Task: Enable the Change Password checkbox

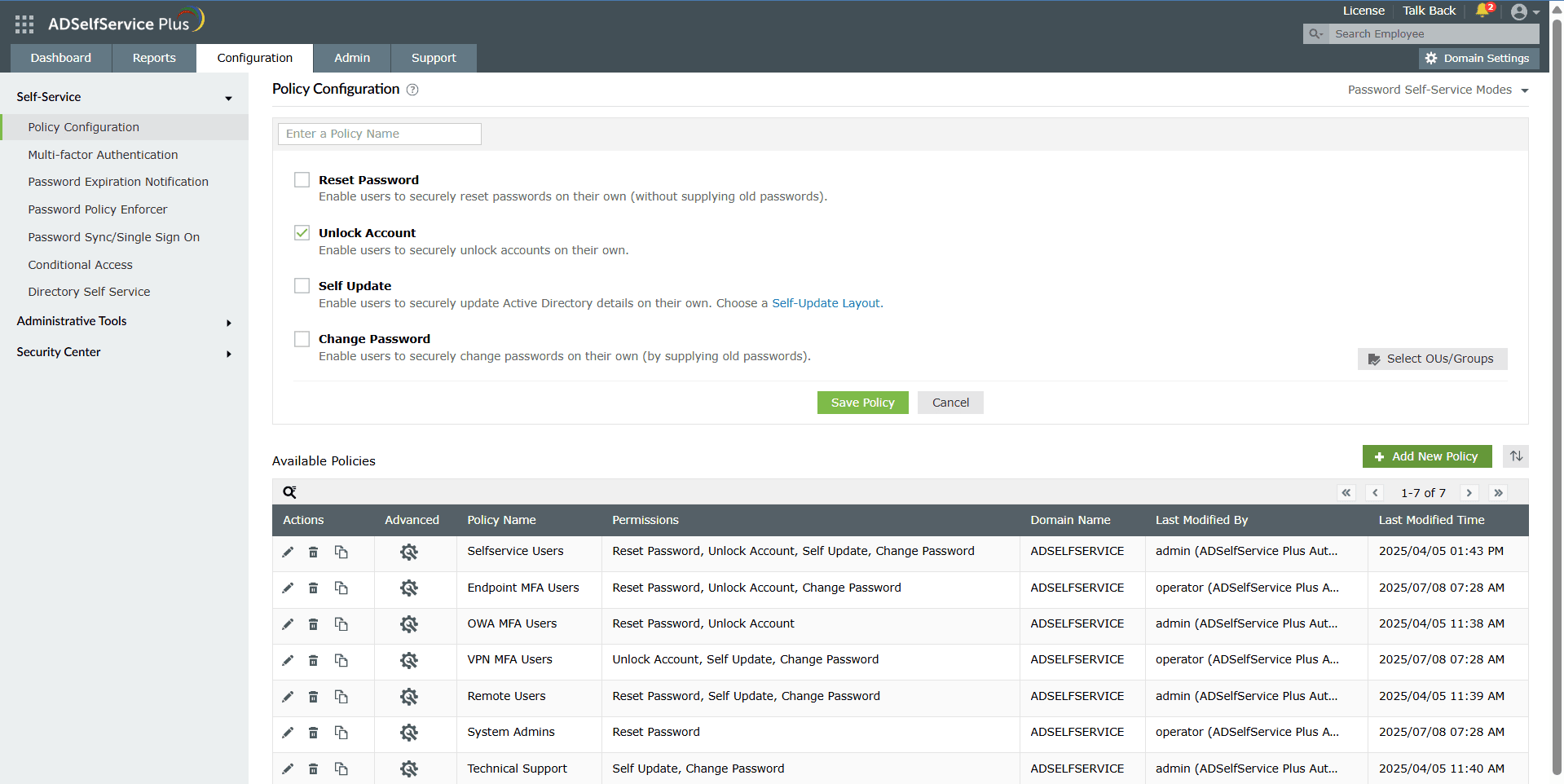Action: tap(302, 339)
